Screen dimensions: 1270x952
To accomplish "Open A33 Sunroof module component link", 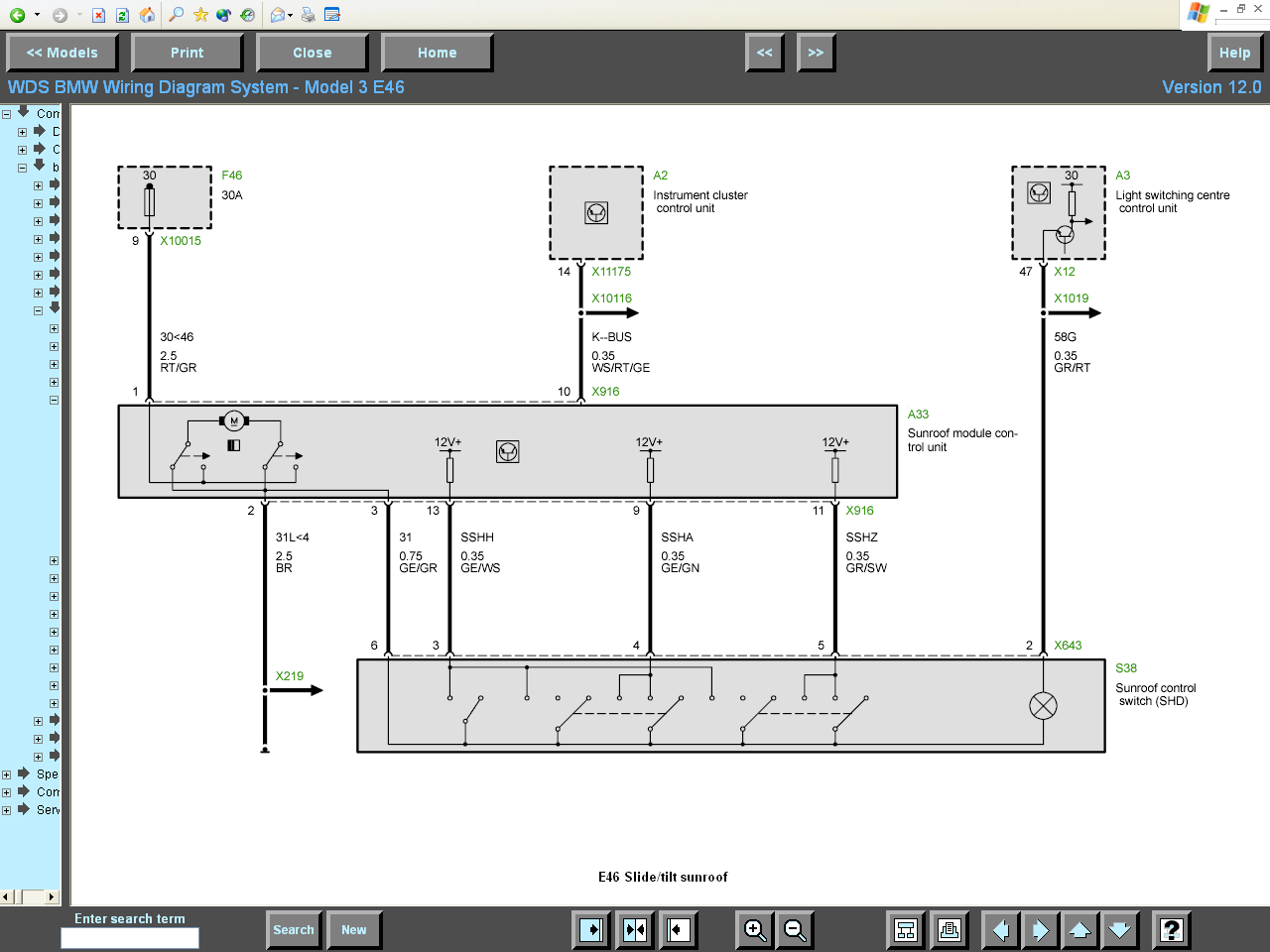I will pos(919,415).
